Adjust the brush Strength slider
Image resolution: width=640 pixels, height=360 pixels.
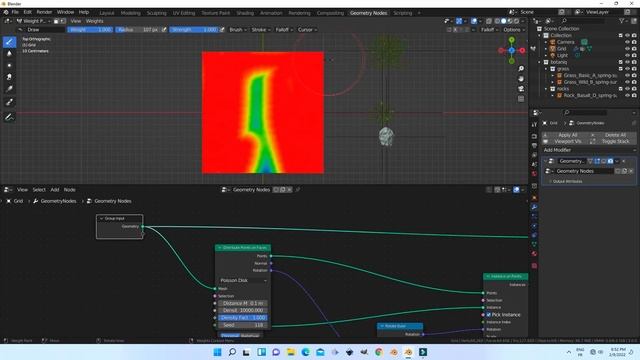(x=194, y=29)
